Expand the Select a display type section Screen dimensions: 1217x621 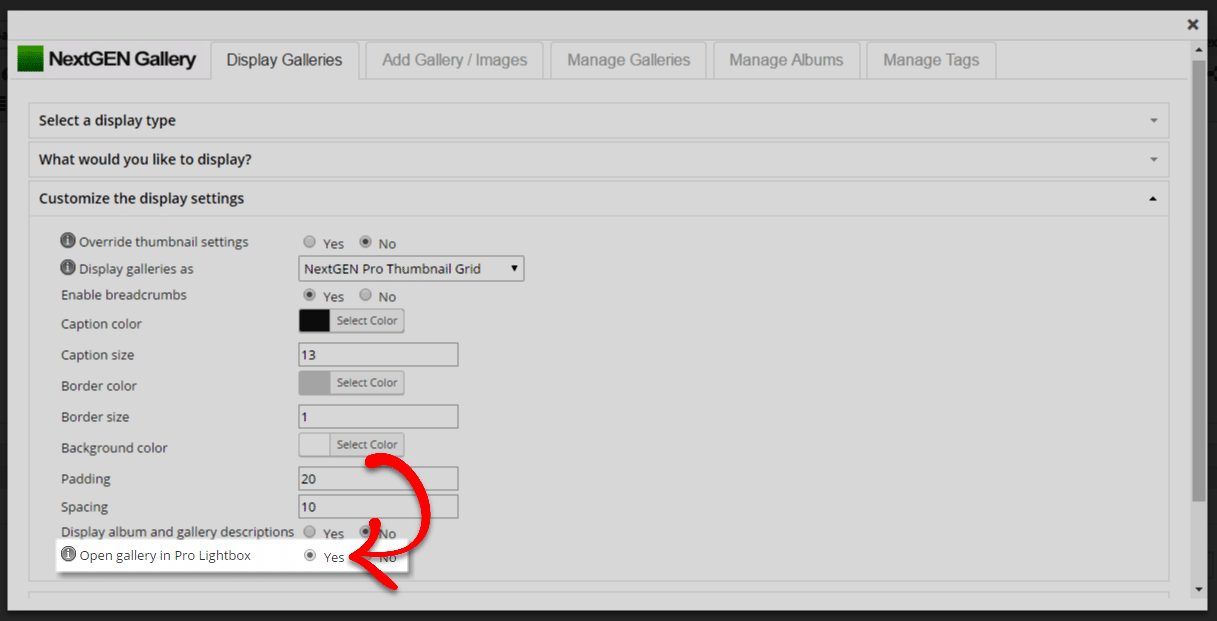point(599,121)
